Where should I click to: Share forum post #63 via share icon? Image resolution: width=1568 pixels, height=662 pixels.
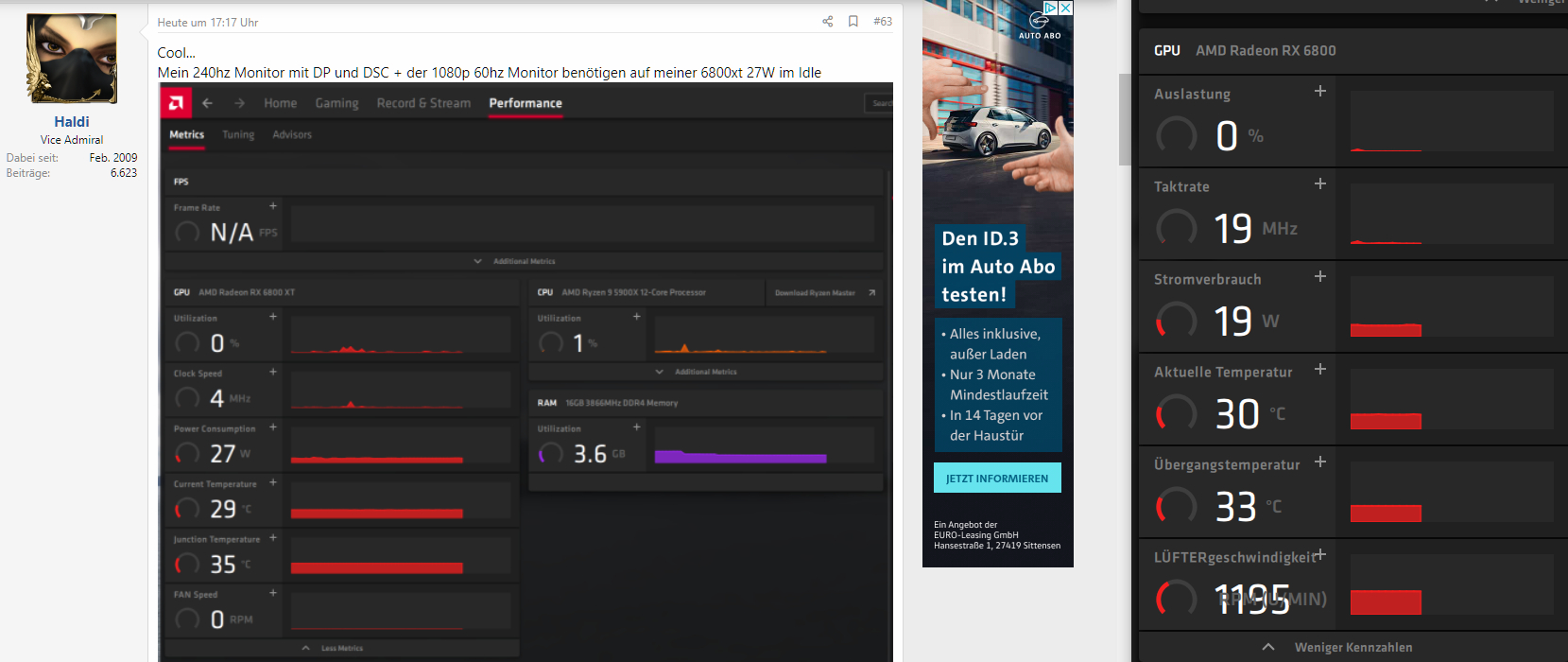tap(827, 21)
